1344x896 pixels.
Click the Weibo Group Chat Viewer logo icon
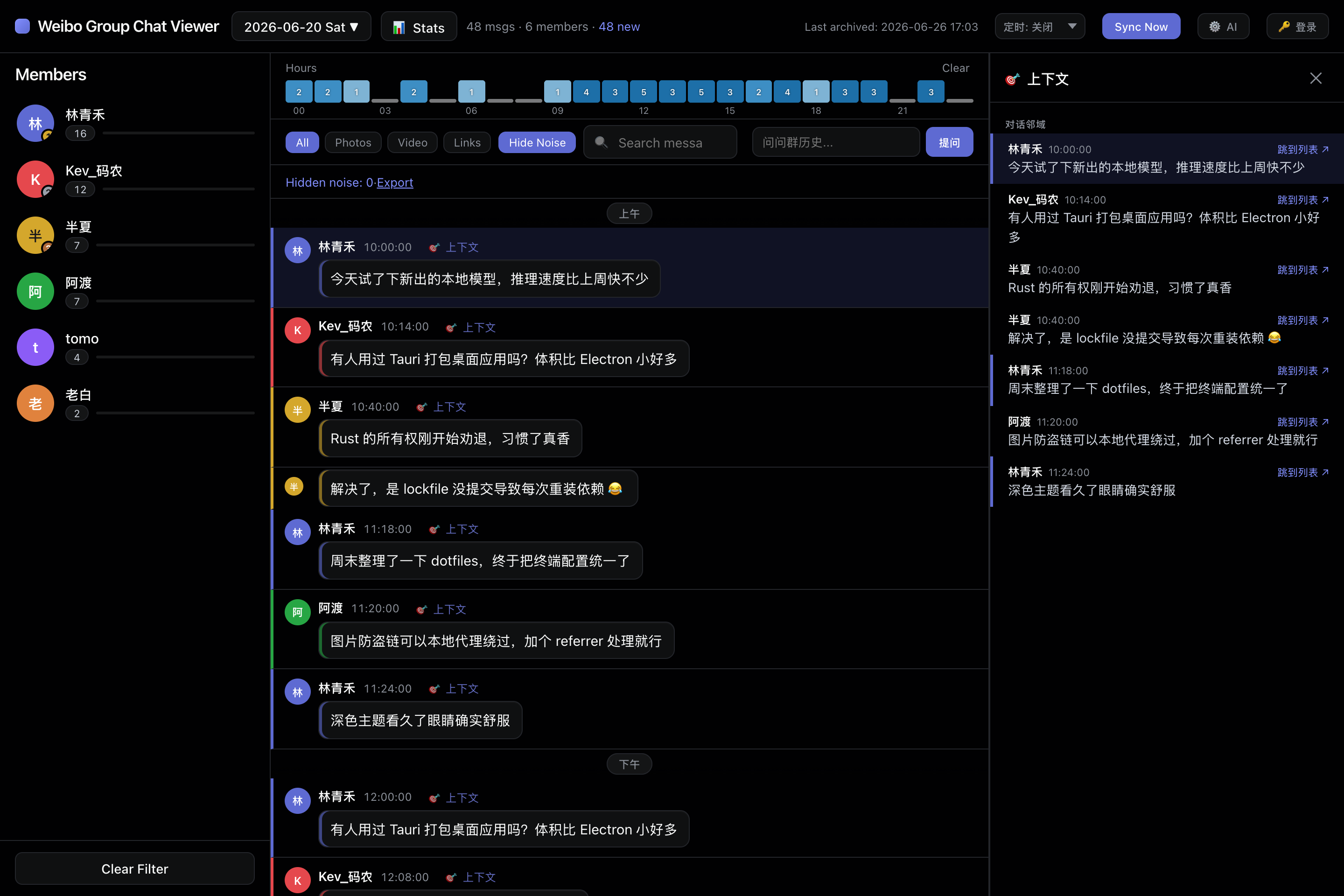pyautogui.click(x=22, y=26)
